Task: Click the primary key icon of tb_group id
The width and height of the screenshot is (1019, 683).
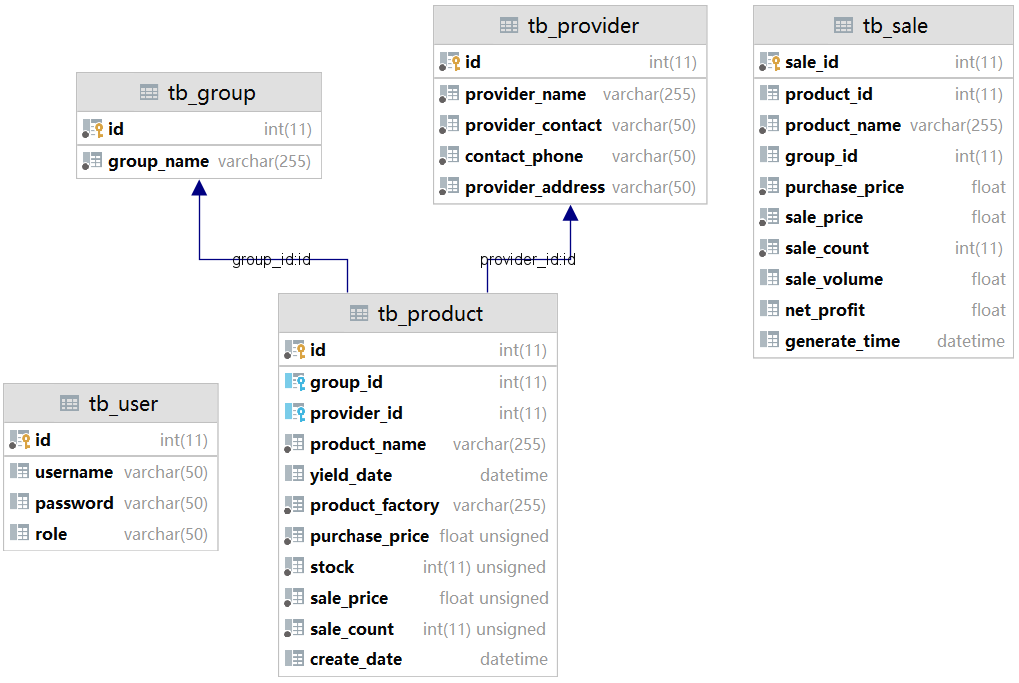Action: coord(93,129)
